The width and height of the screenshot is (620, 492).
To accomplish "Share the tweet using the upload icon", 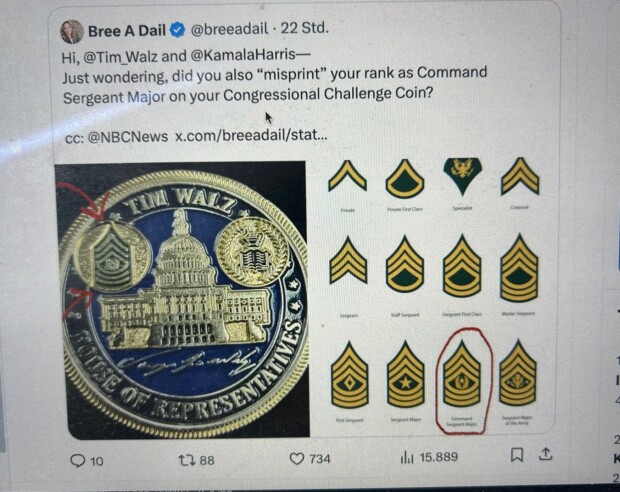I will pos(545,454).
